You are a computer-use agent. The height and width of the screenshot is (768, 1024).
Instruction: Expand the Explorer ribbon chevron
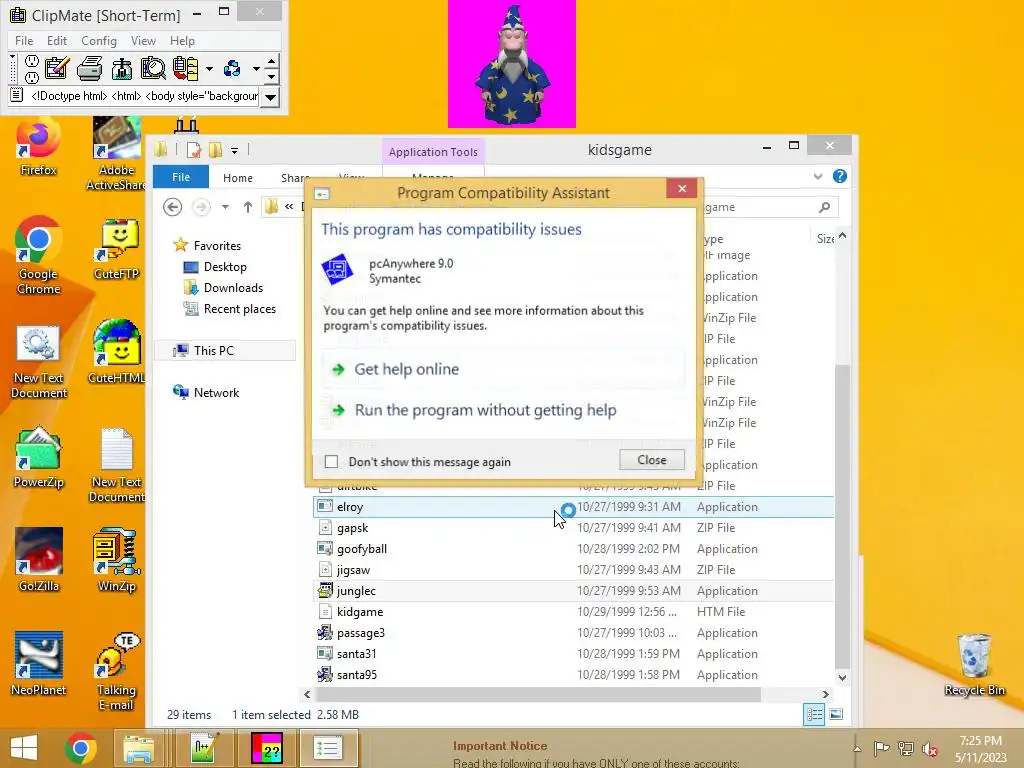tap(818, 176)
